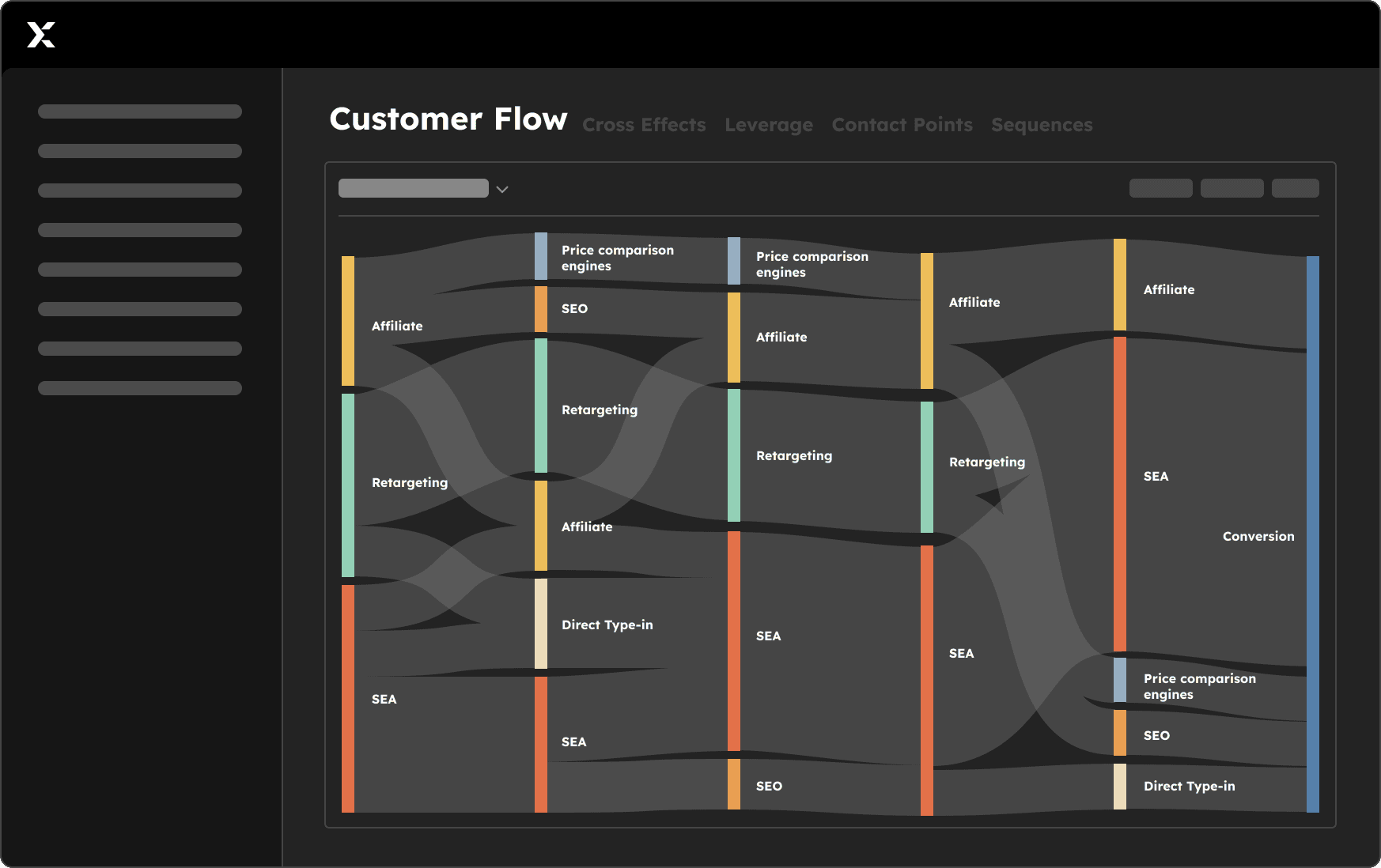Image resolution: width=1381 pixels, height=868 pixels.
Task: Switch to the Cross Effects tab
Action: (644, 125)
